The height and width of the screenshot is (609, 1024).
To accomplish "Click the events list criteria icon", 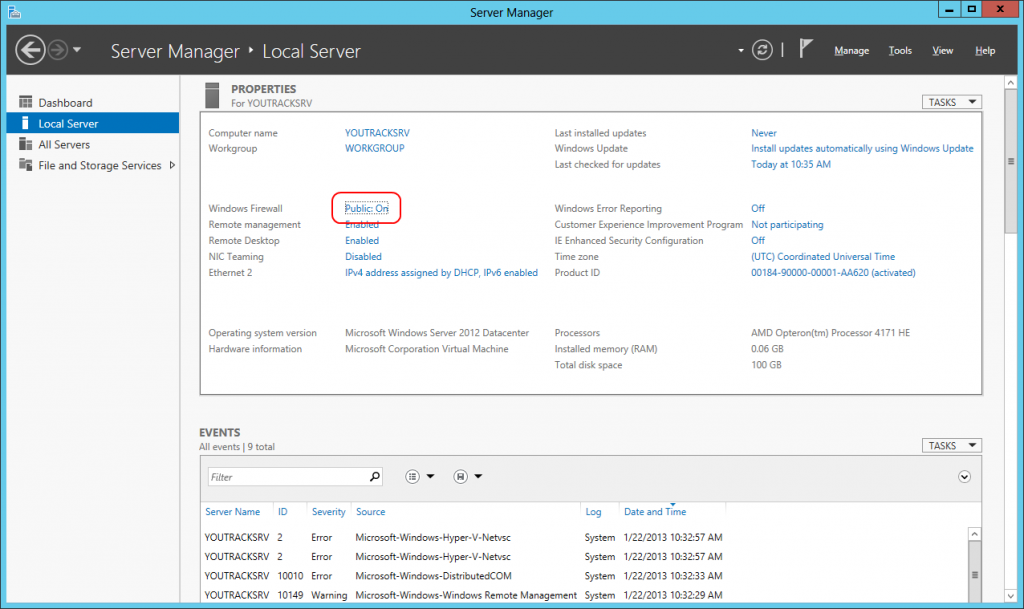I will pos(412,476).
